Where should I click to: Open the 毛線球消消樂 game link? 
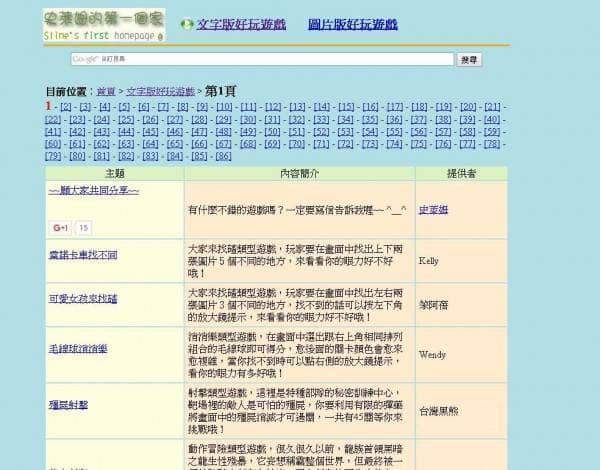[x=78, y=349]
